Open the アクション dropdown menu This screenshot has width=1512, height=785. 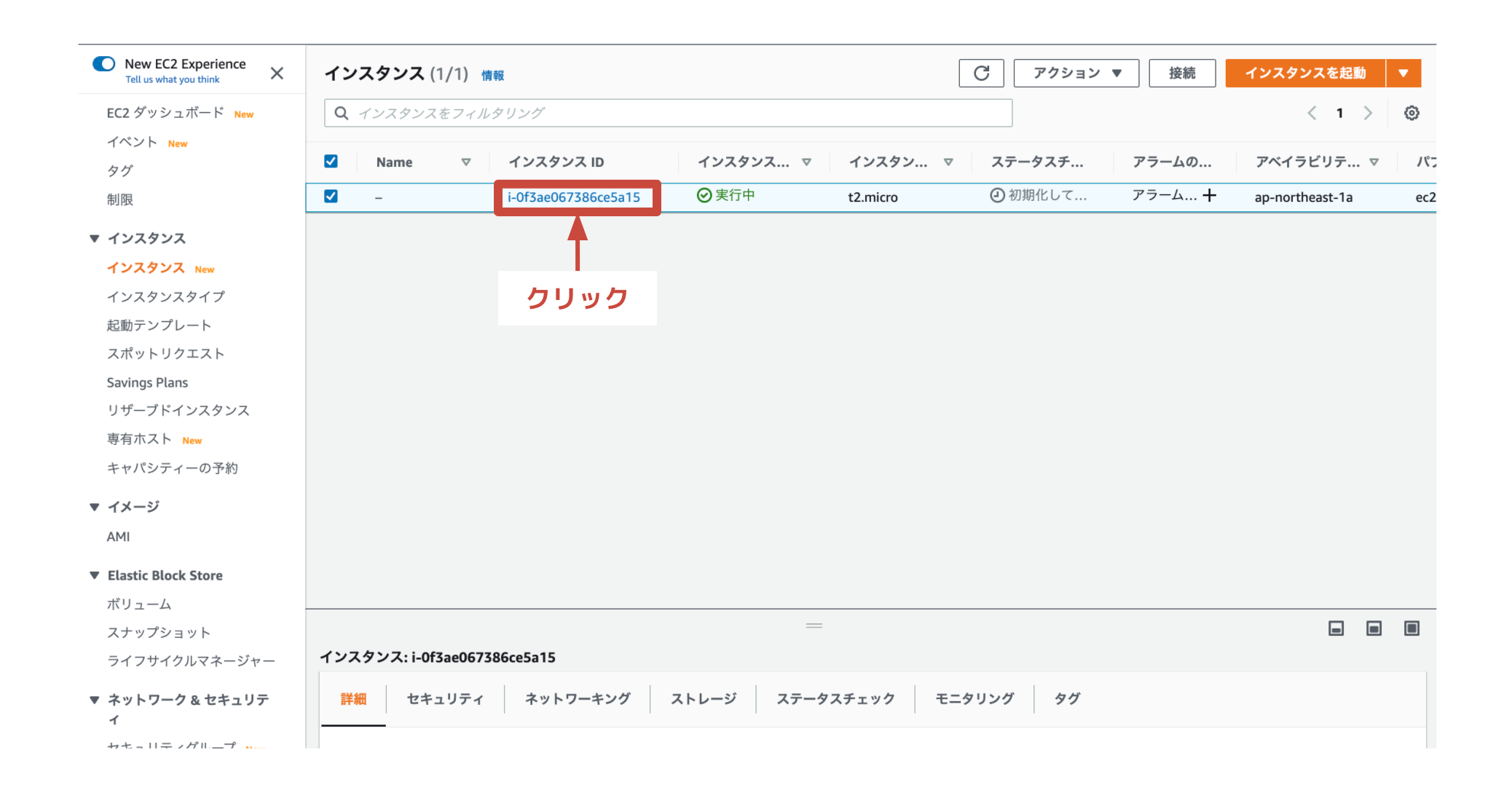tap(1076, 73)
